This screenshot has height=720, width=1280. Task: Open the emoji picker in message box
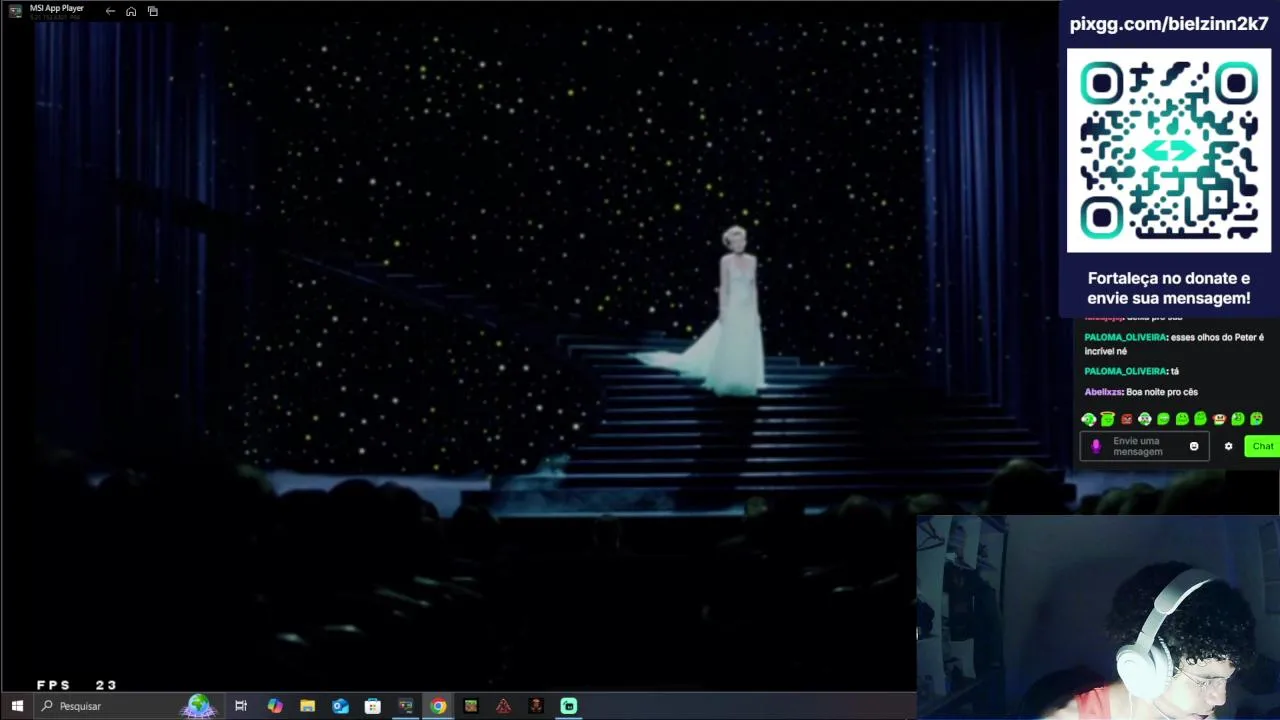1194,447
